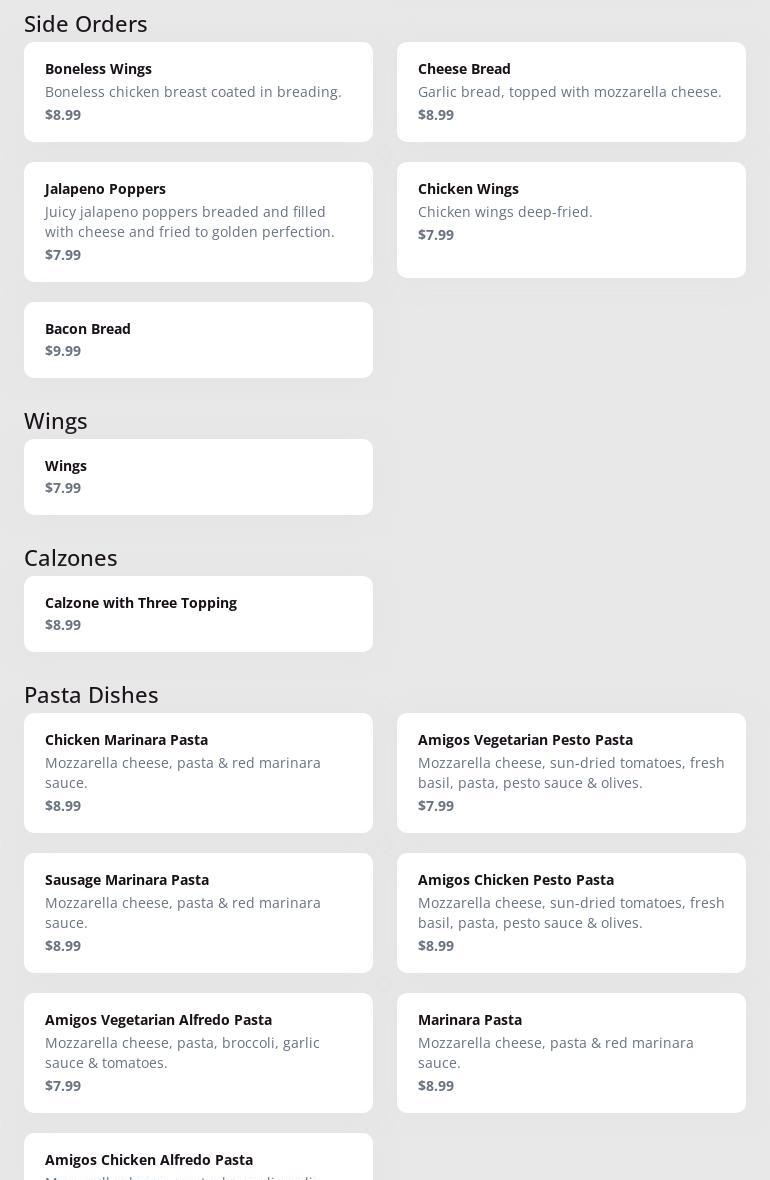Click the Chicken Wings item

[x=571, y=219]
